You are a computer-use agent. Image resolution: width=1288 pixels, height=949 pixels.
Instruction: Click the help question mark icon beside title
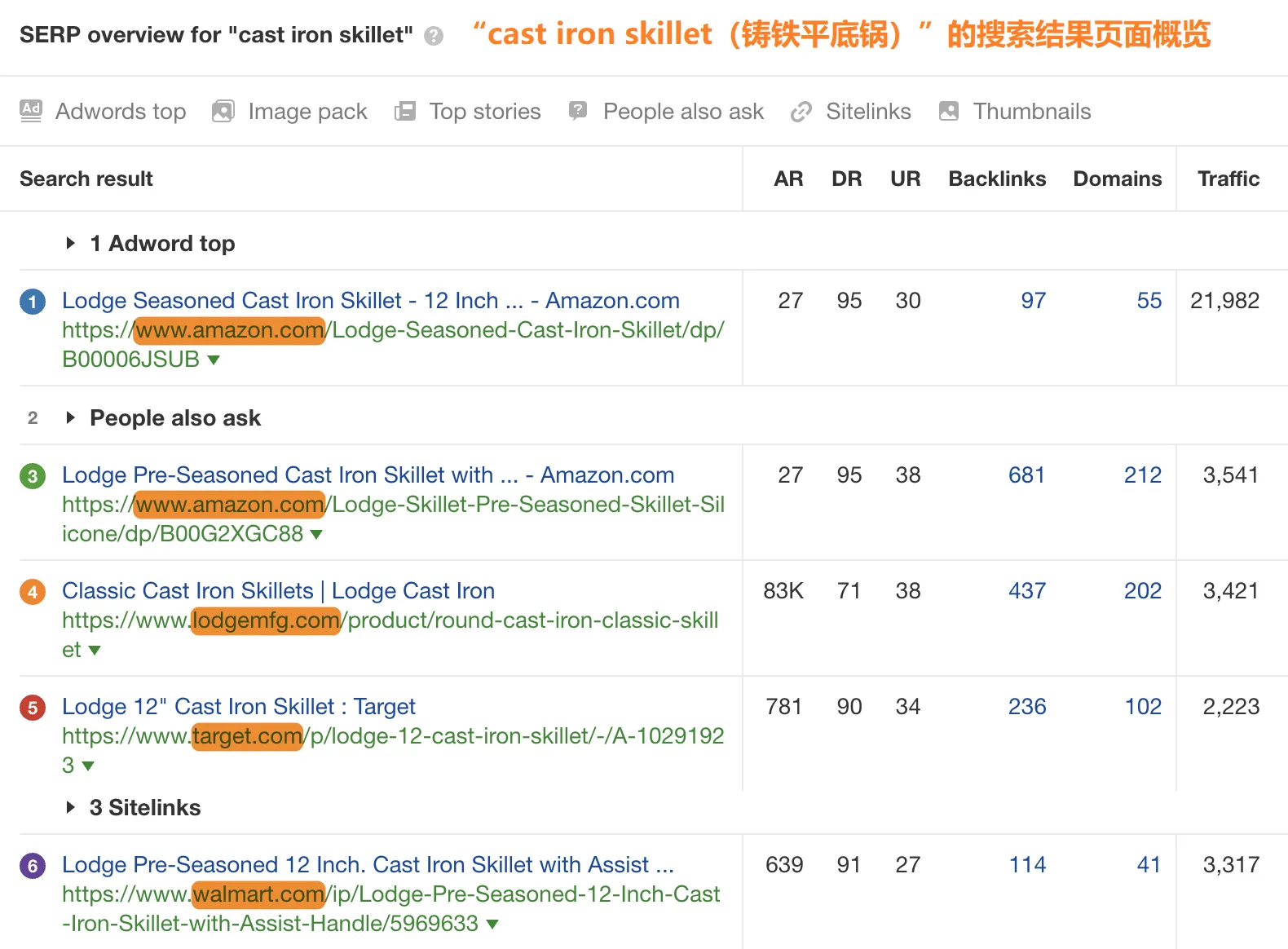[x=434, y=36]
